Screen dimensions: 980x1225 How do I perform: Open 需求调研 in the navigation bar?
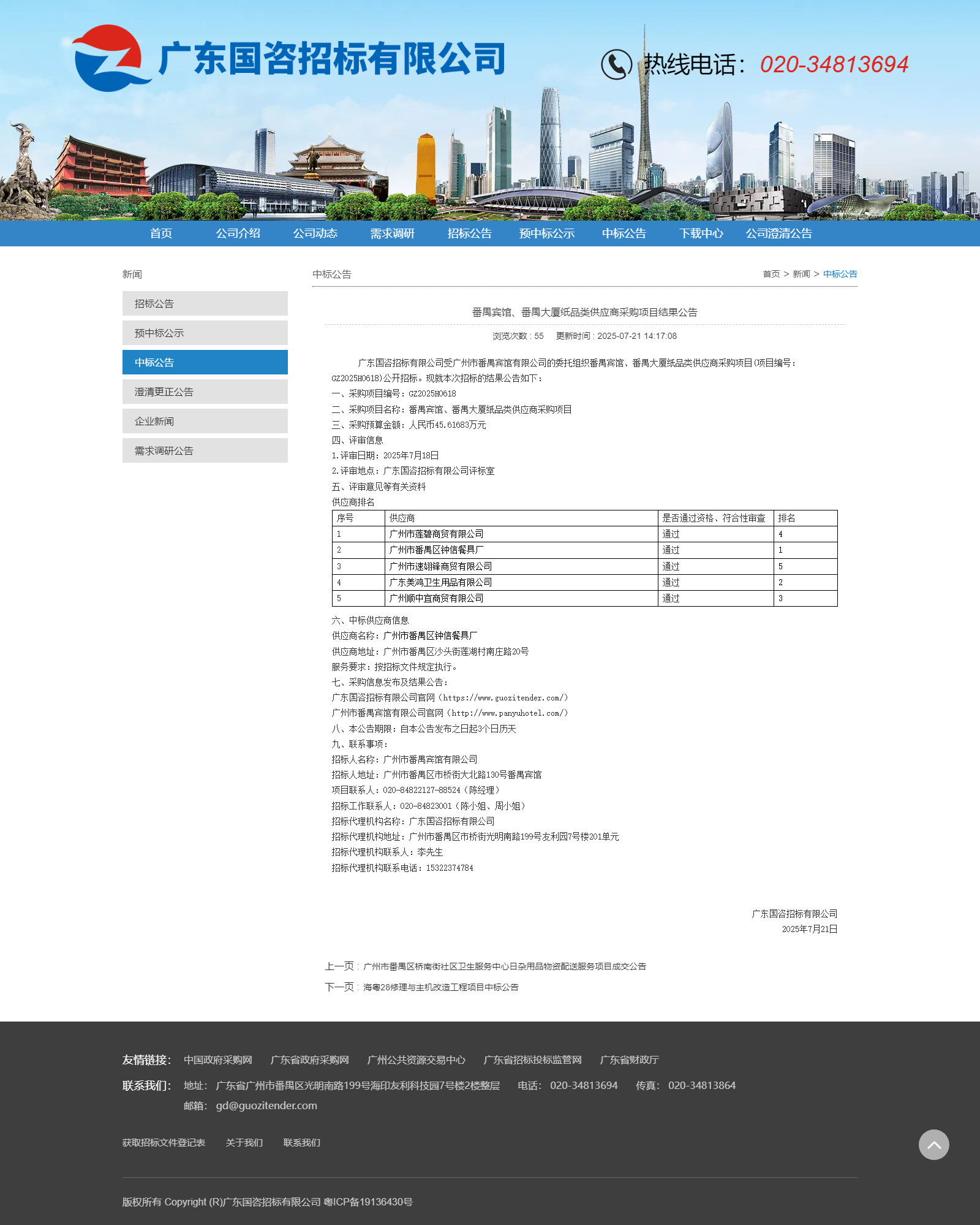393,233
